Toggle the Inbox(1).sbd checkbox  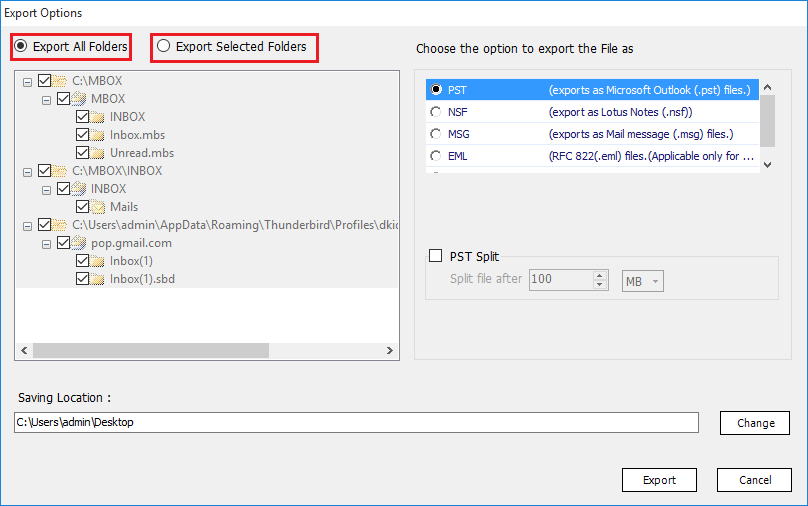tap(82, 279)
